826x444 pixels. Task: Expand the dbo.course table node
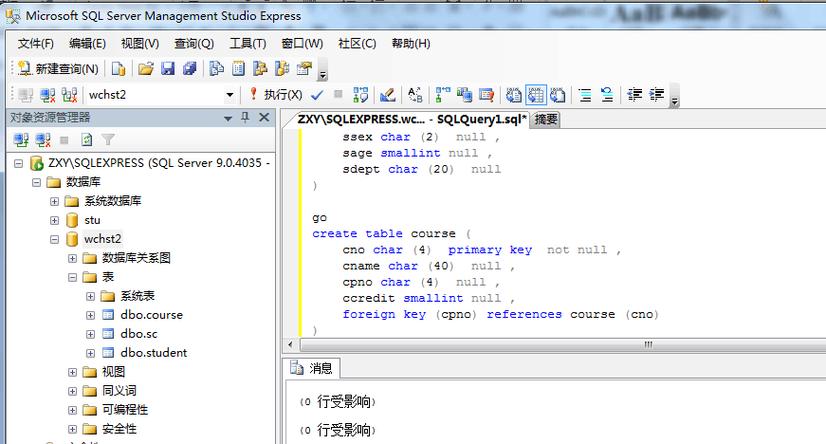91,315
